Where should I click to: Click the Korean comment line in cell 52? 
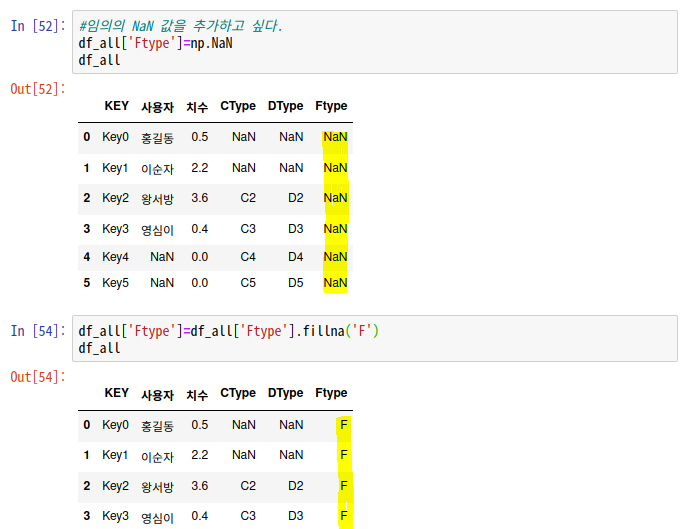[181, 26]
